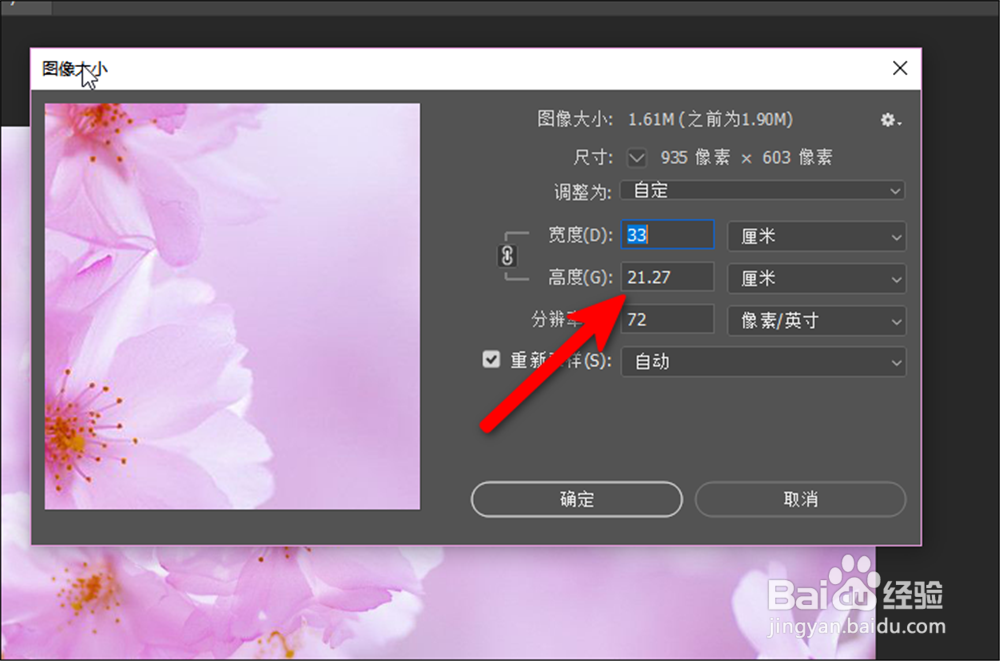This screenshot has width=1000, height=661.
Task: Click the 高度(G) label
Action: pyautogui.click(x=580, y=277)
